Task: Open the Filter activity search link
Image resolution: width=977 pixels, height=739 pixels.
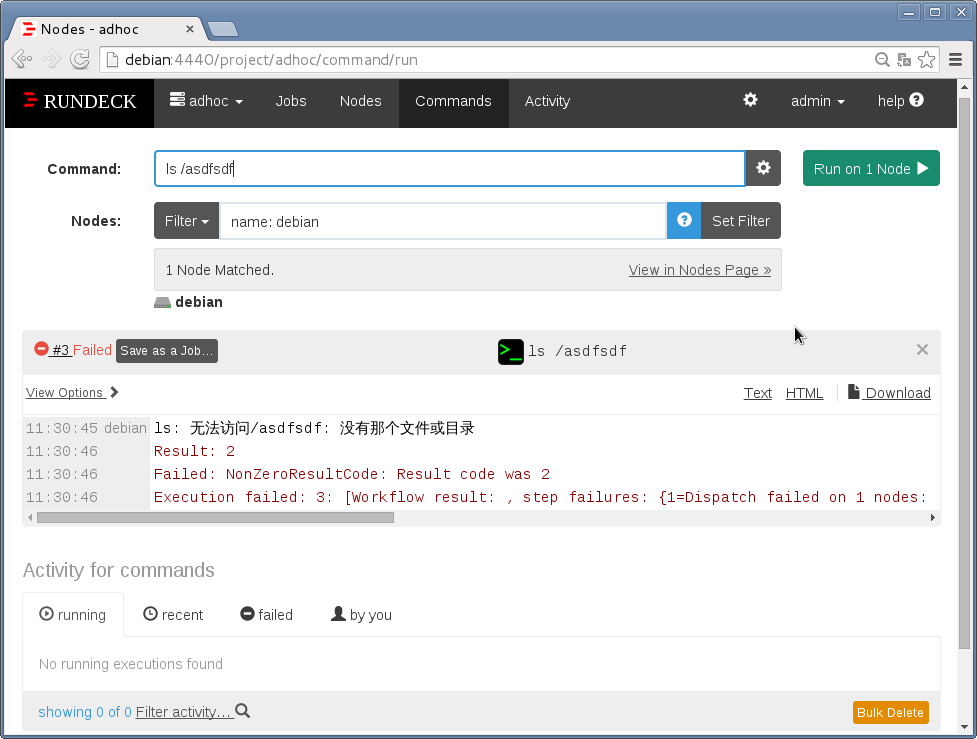Action: click(193, 712)
